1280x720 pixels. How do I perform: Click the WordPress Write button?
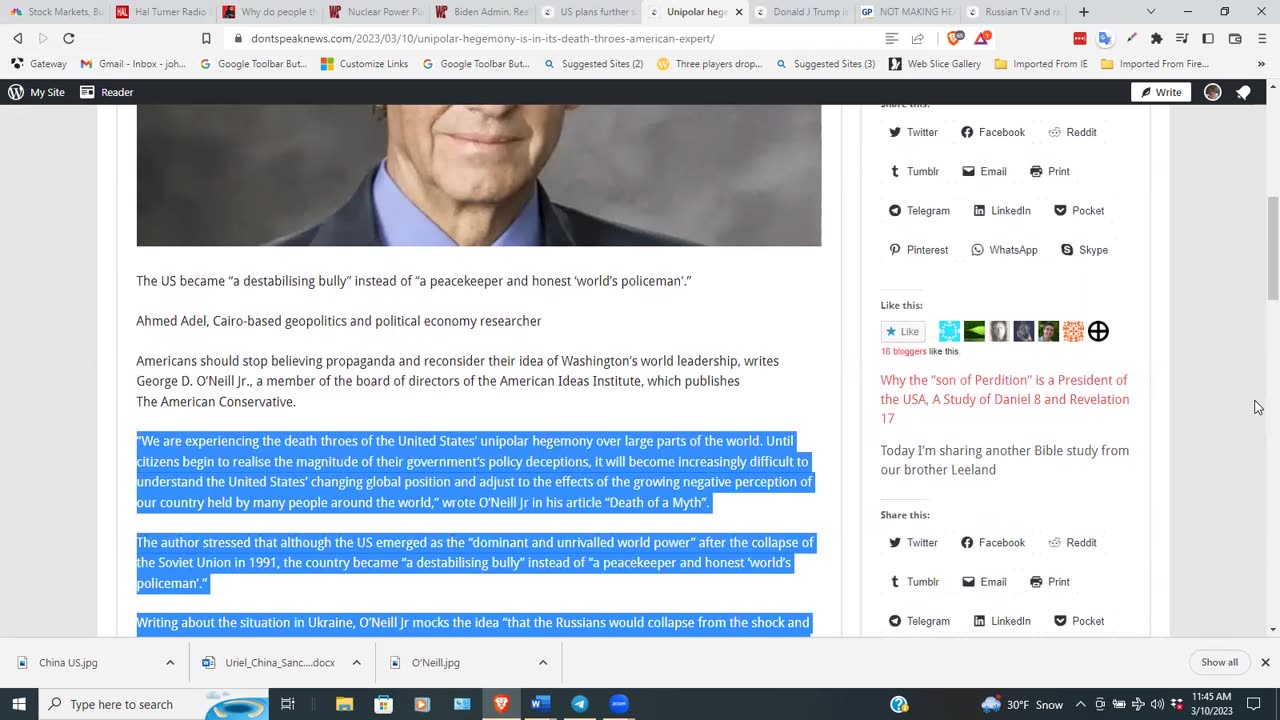pos(1160,92)
